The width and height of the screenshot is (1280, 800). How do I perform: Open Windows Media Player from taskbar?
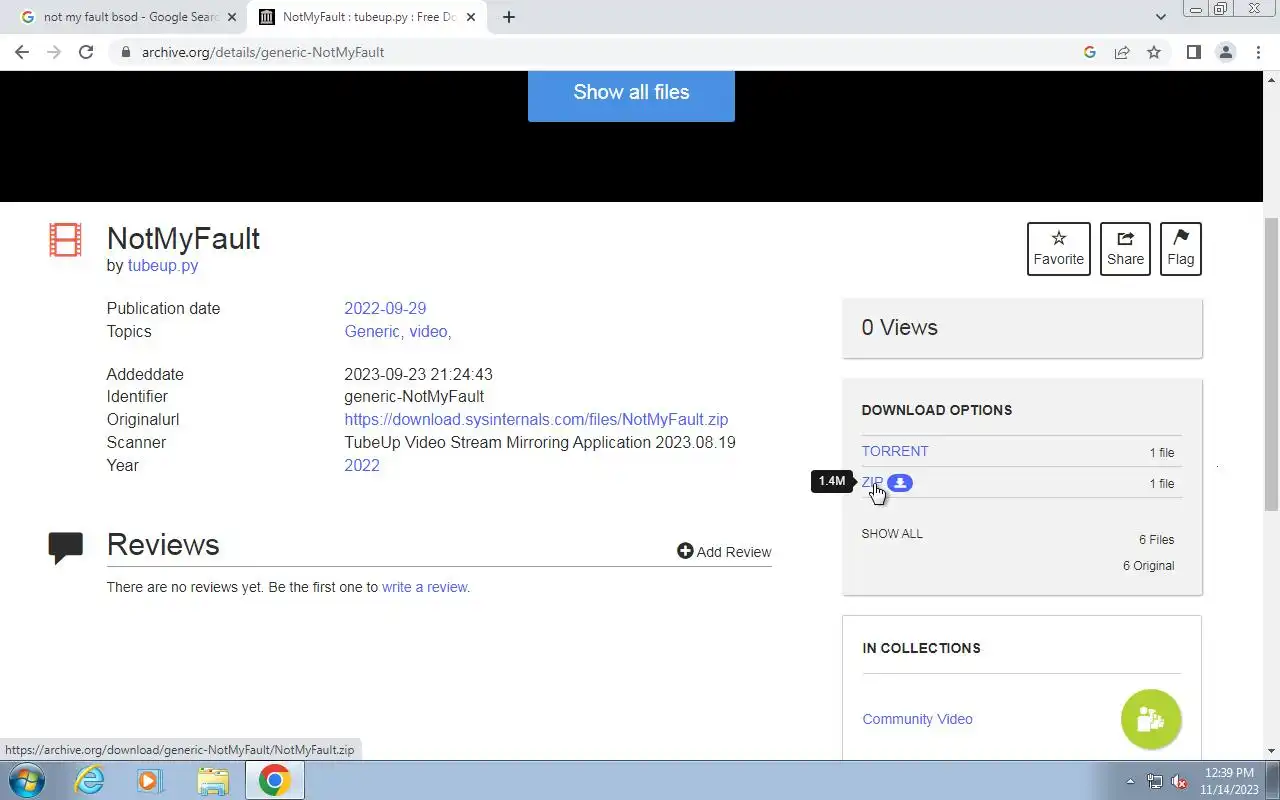(x=150, y=780)
